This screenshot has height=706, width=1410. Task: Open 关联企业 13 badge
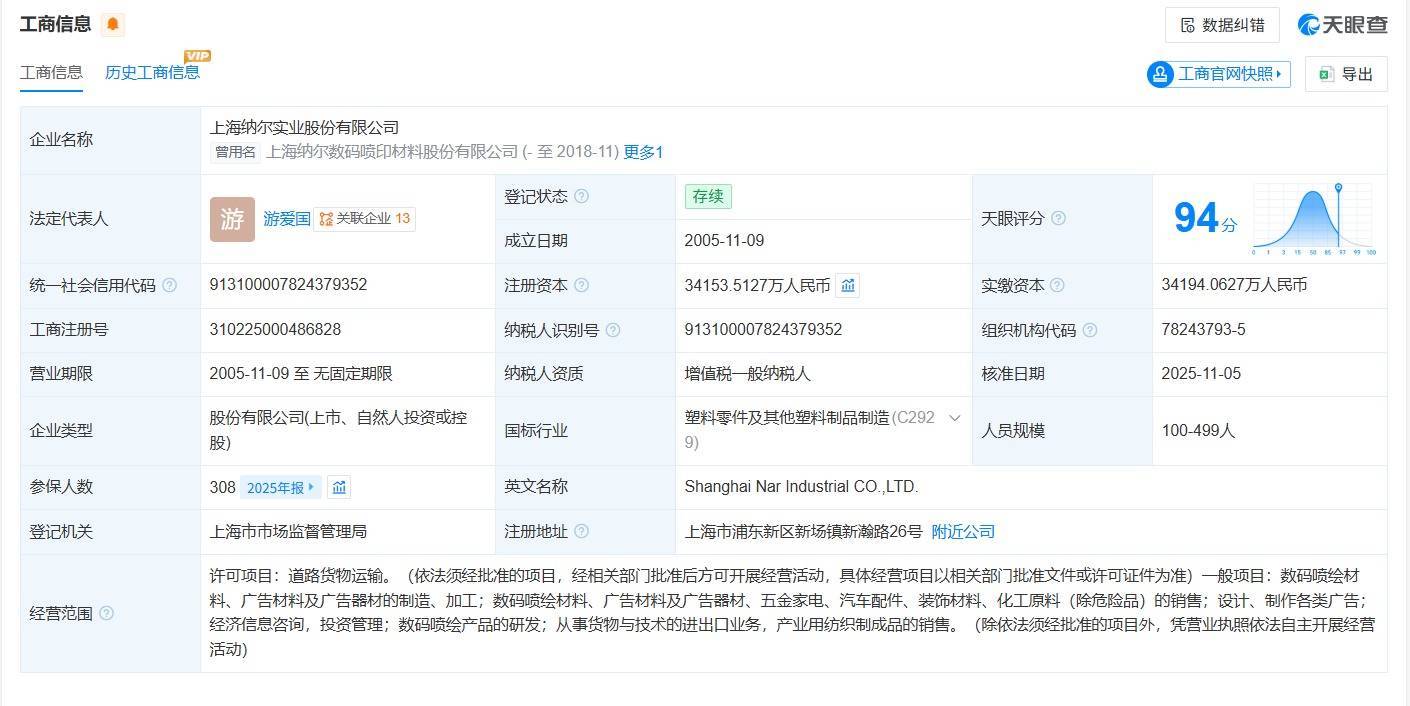point(365,218)
